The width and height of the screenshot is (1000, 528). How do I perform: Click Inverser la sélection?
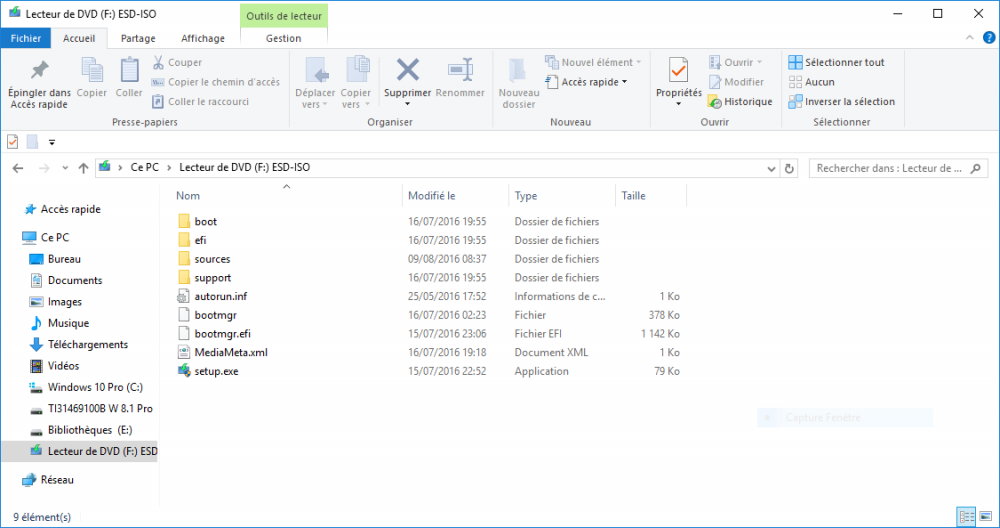click(841, 101)
